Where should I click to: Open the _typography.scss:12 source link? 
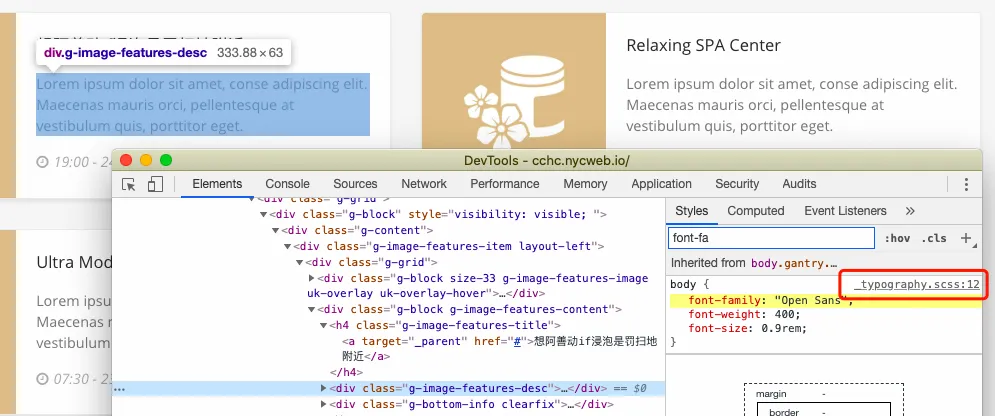tap(916, 284)
